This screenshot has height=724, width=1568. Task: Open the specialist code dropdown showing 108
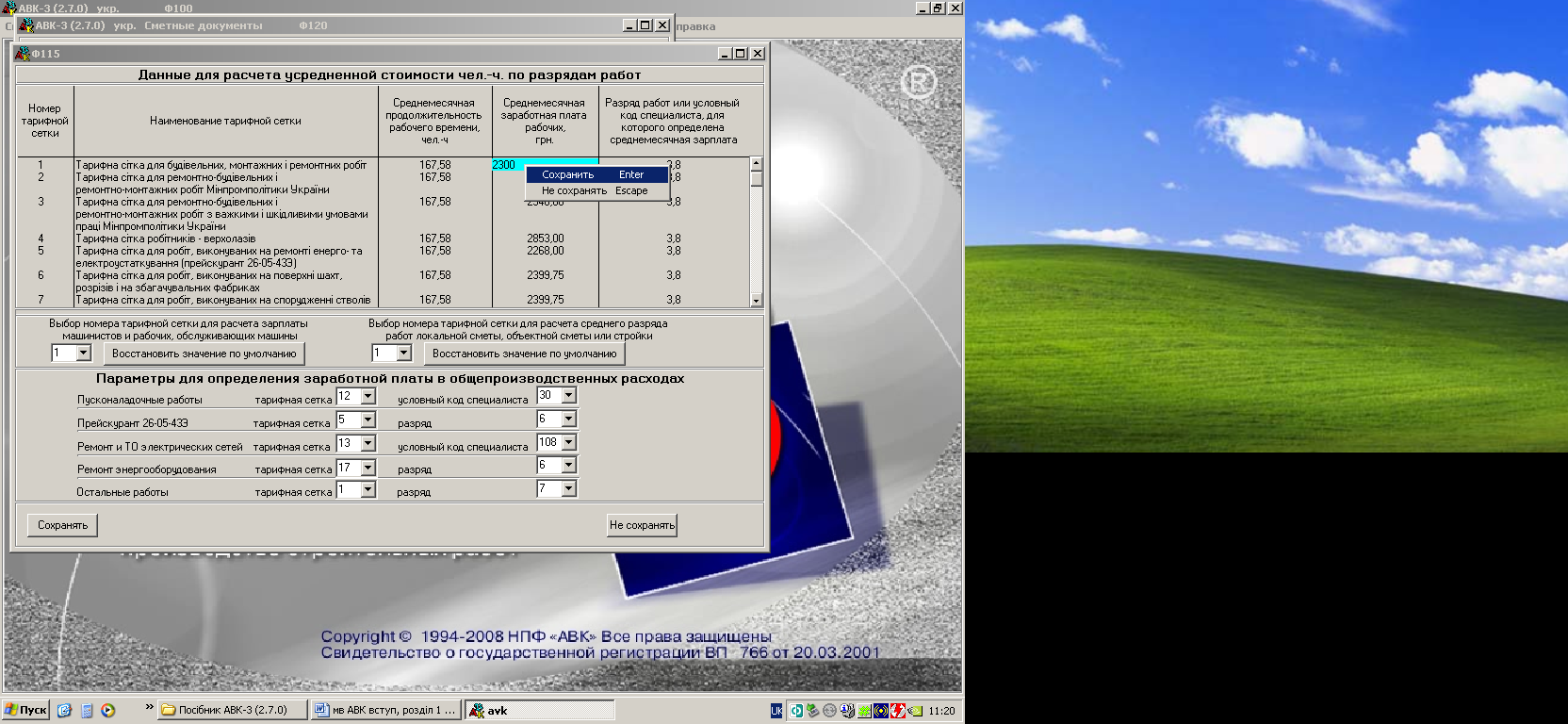(x=568, y=442)
